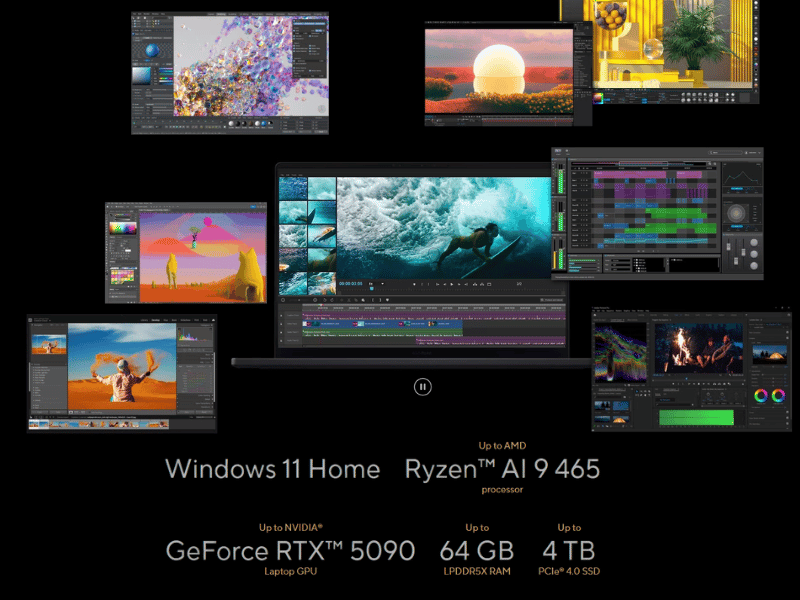Pause the animation with the pause button

(x=422, y=387)
